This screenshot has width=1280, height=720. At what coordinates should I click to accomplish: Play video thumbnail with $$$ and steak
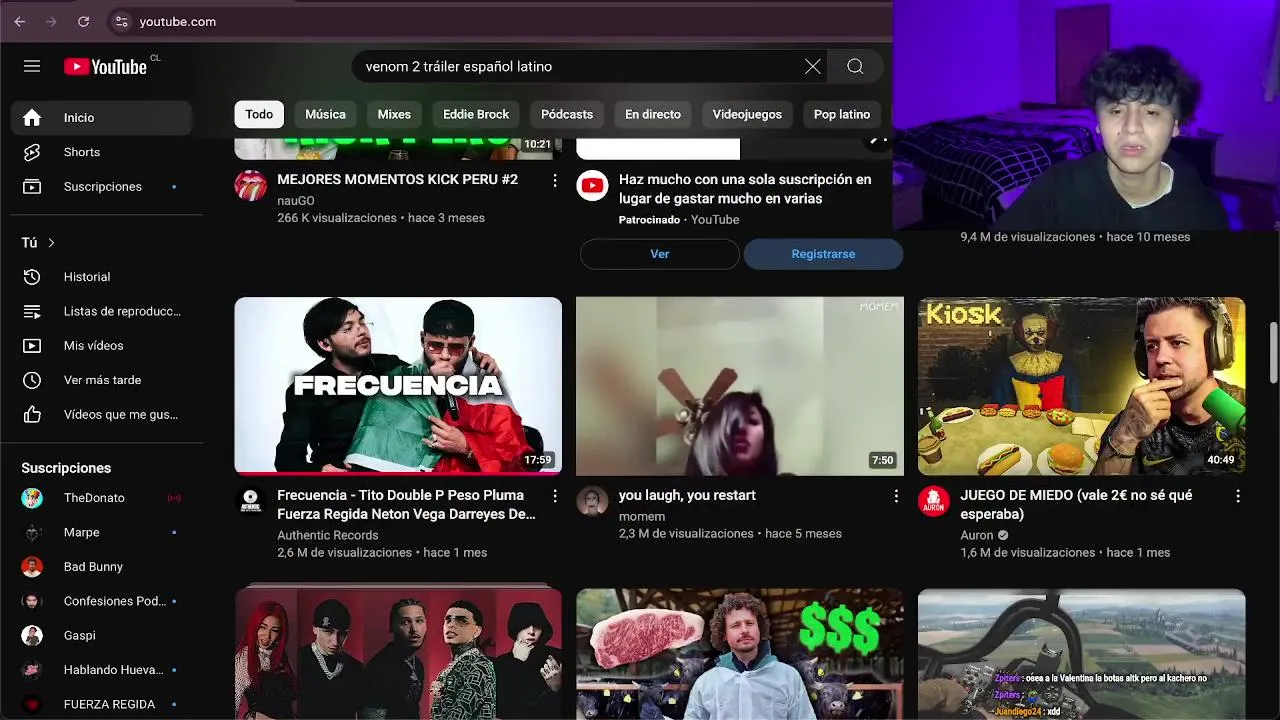coord(740,654)
